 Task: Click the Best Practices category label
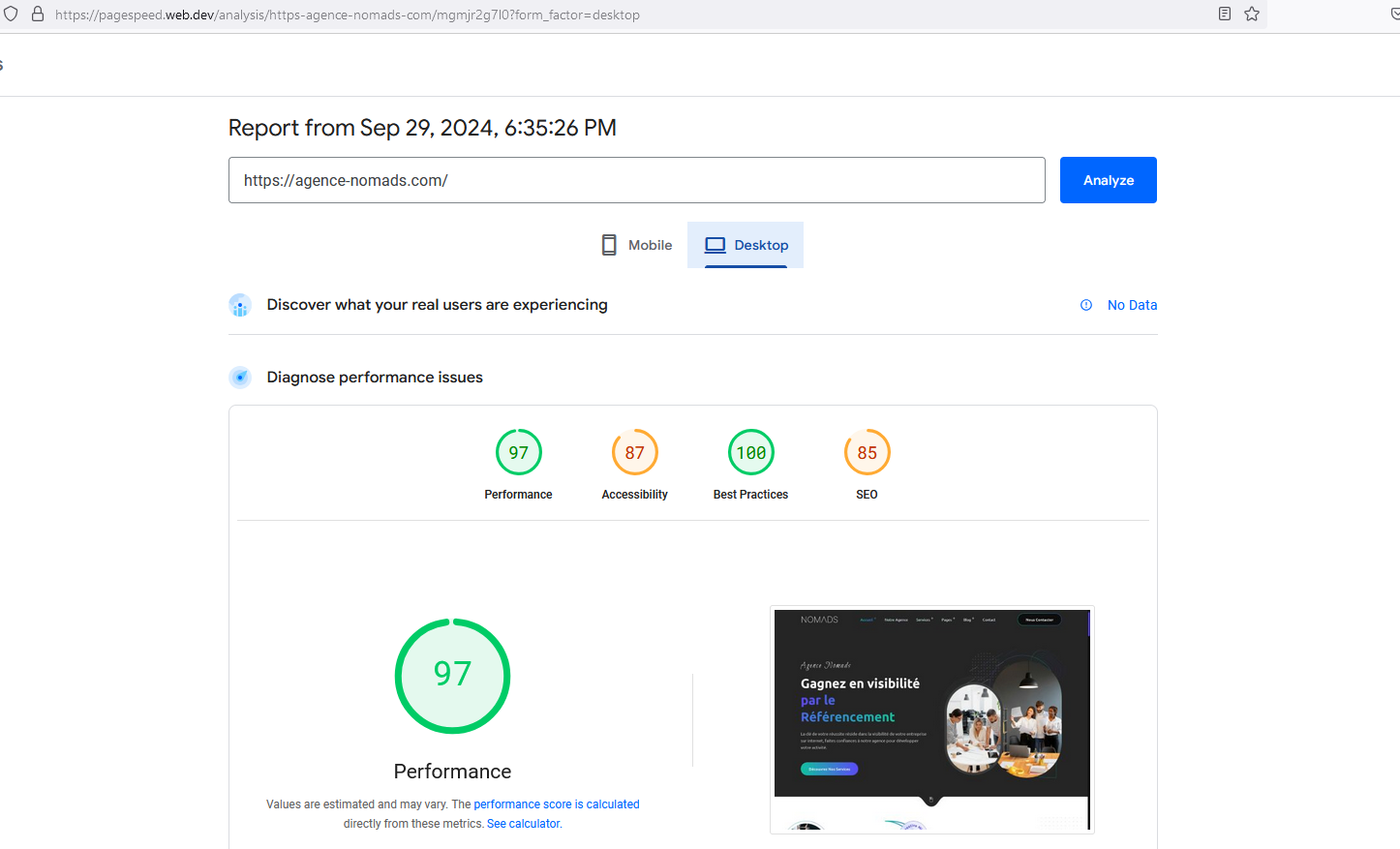click(x=751, y=495)
